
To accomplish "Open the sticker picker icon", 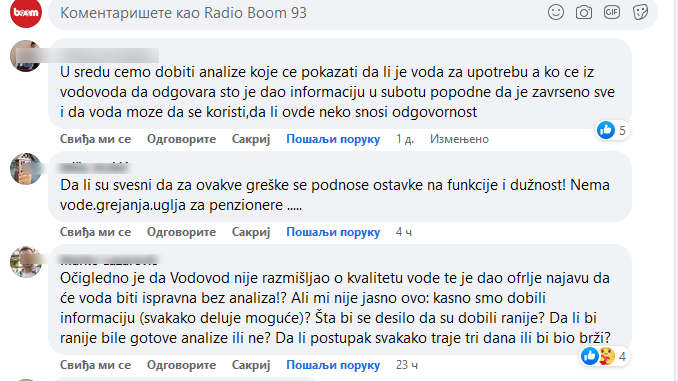I will click(x=640, y=12).
